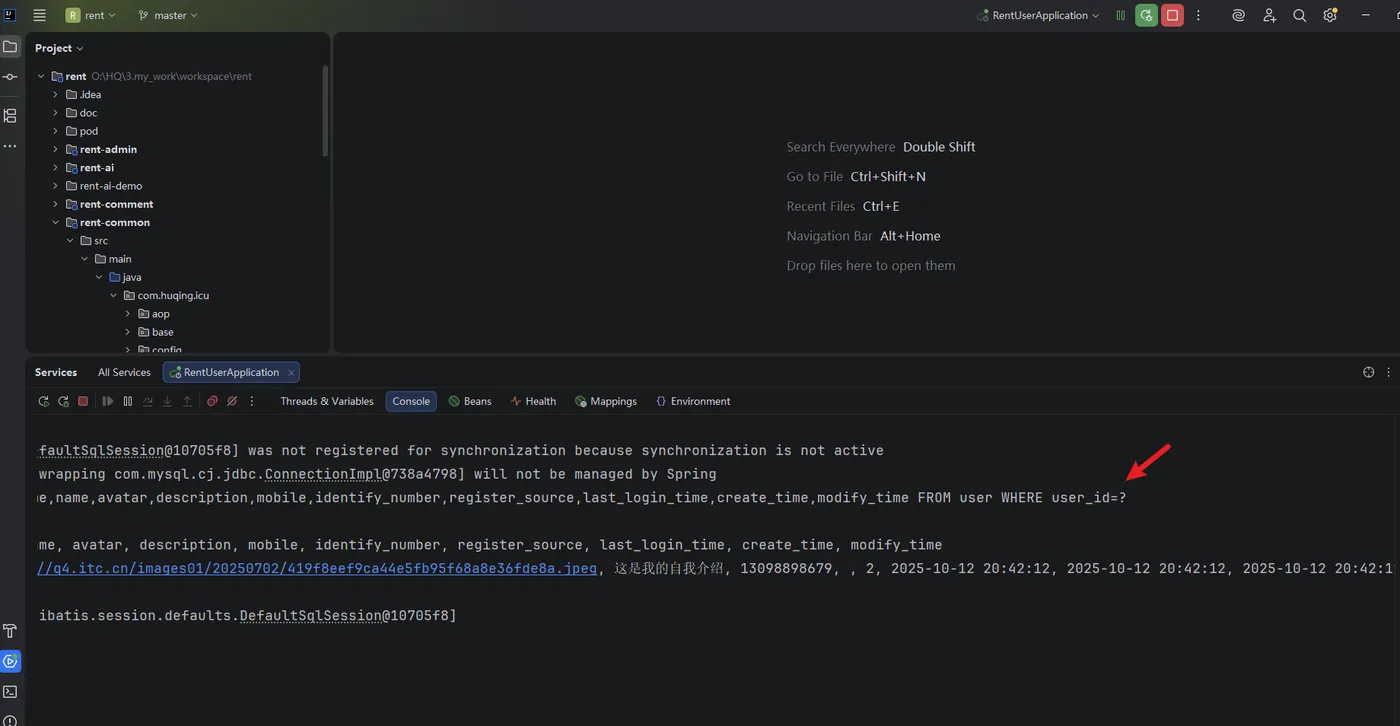Switch to the Beans tab

(x=470, y=401)
